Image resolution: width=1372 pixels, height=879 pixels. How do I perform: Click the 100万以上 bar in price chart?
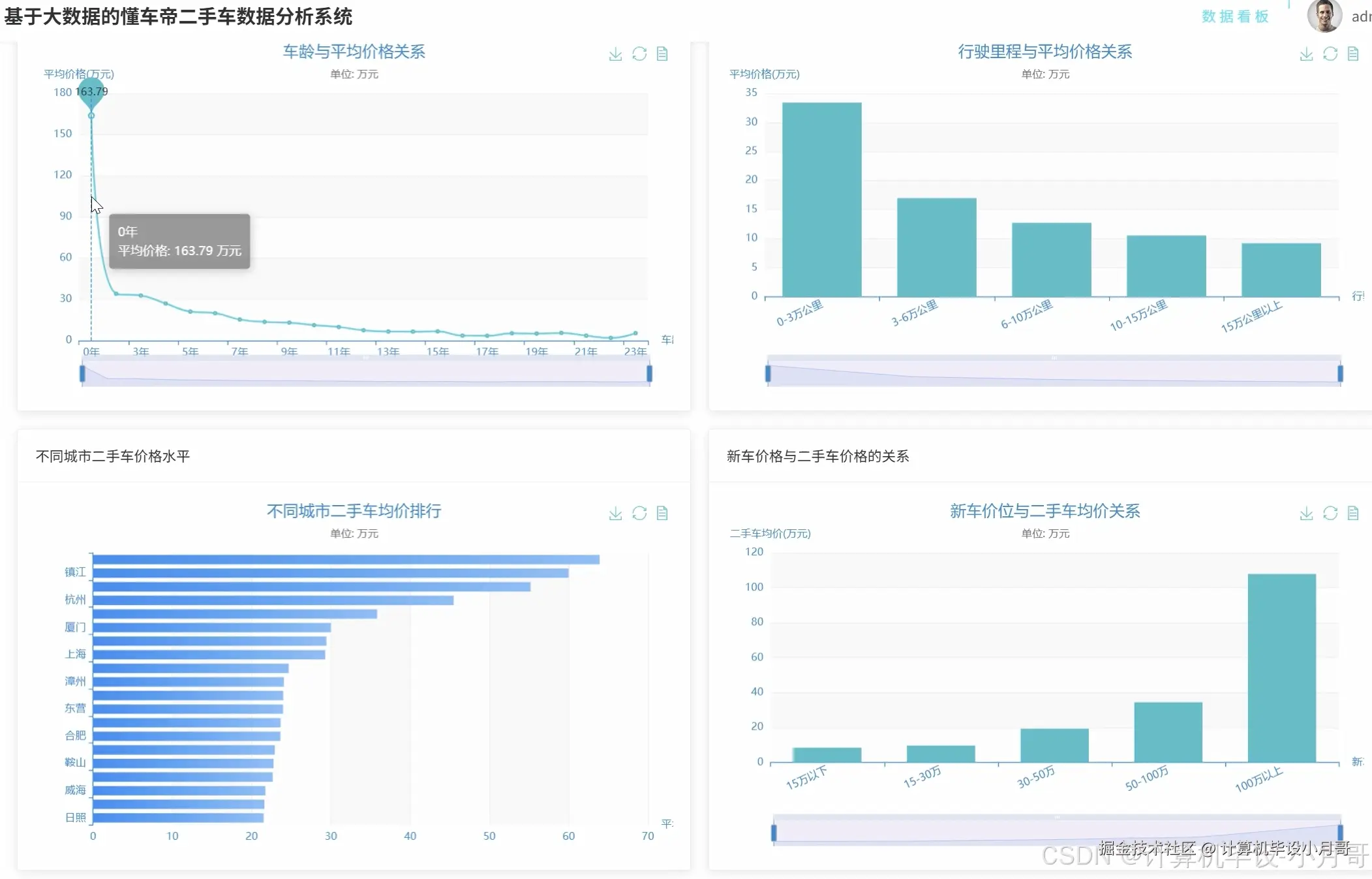(1281, 668)
